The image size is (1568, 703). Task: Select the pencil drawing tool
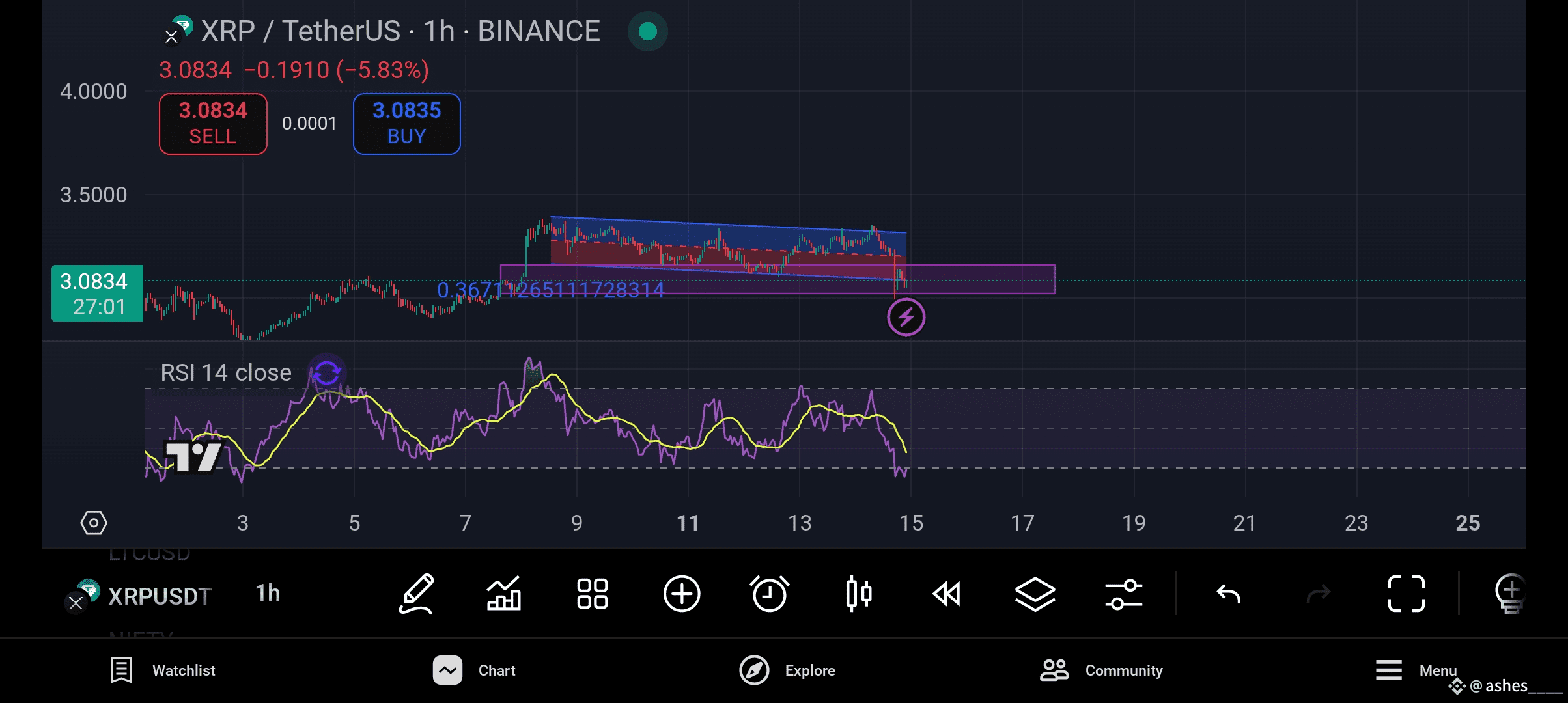coord(417,594)
